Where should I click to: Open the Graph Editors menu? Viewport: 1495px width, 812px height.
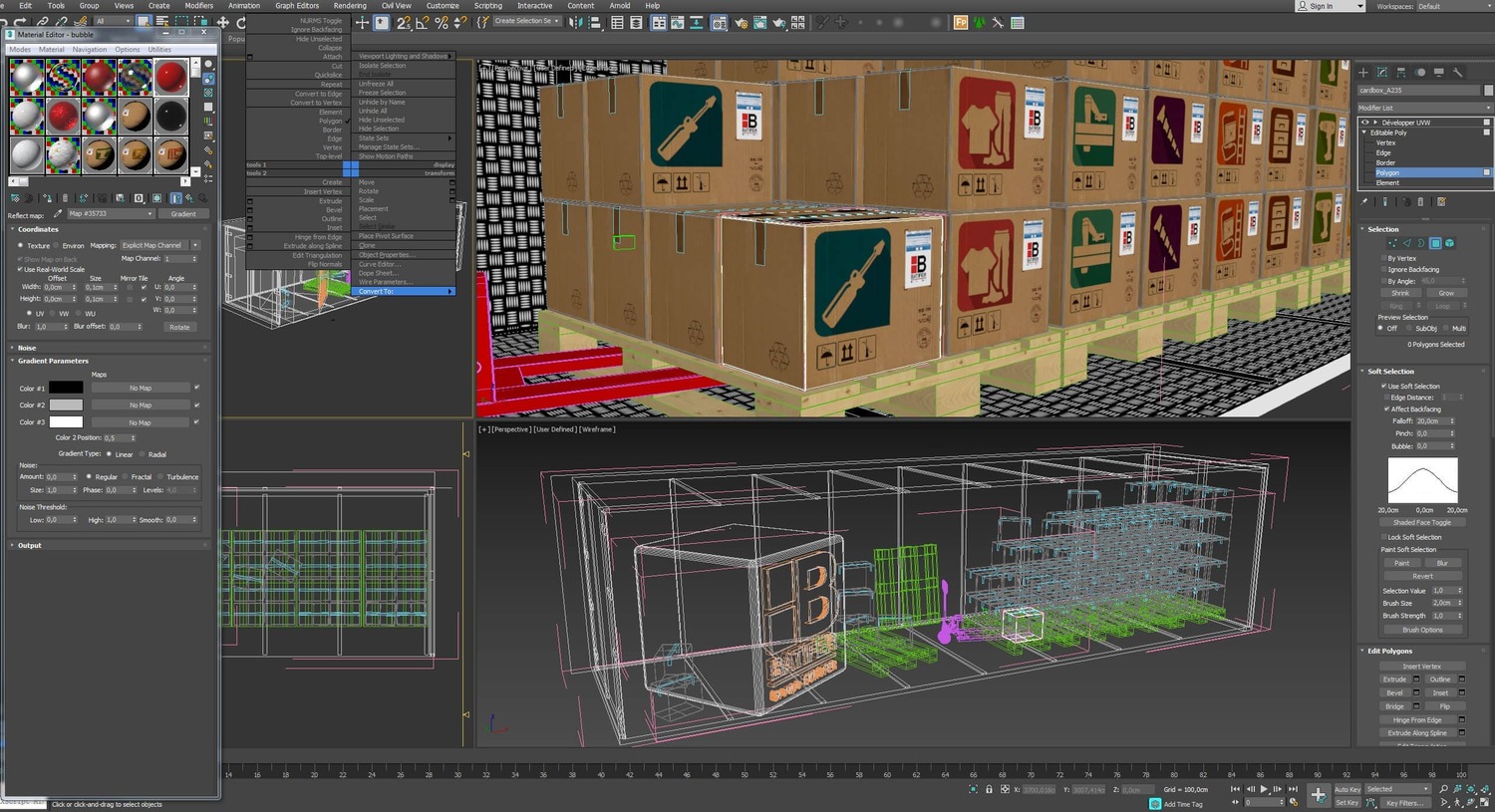tap(297, 5)
